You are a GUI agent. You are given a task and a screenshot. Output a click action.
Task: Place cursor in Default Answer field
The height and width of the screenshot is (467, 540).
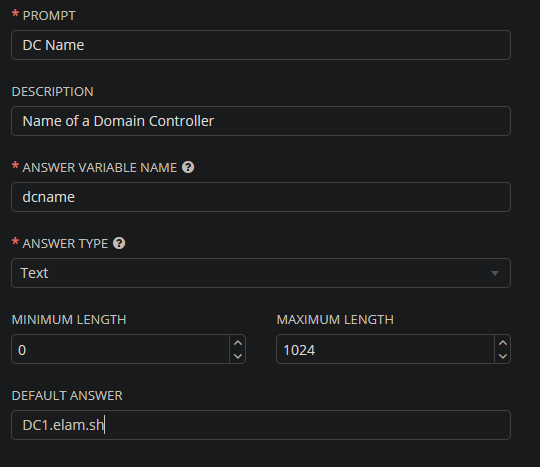261,425
